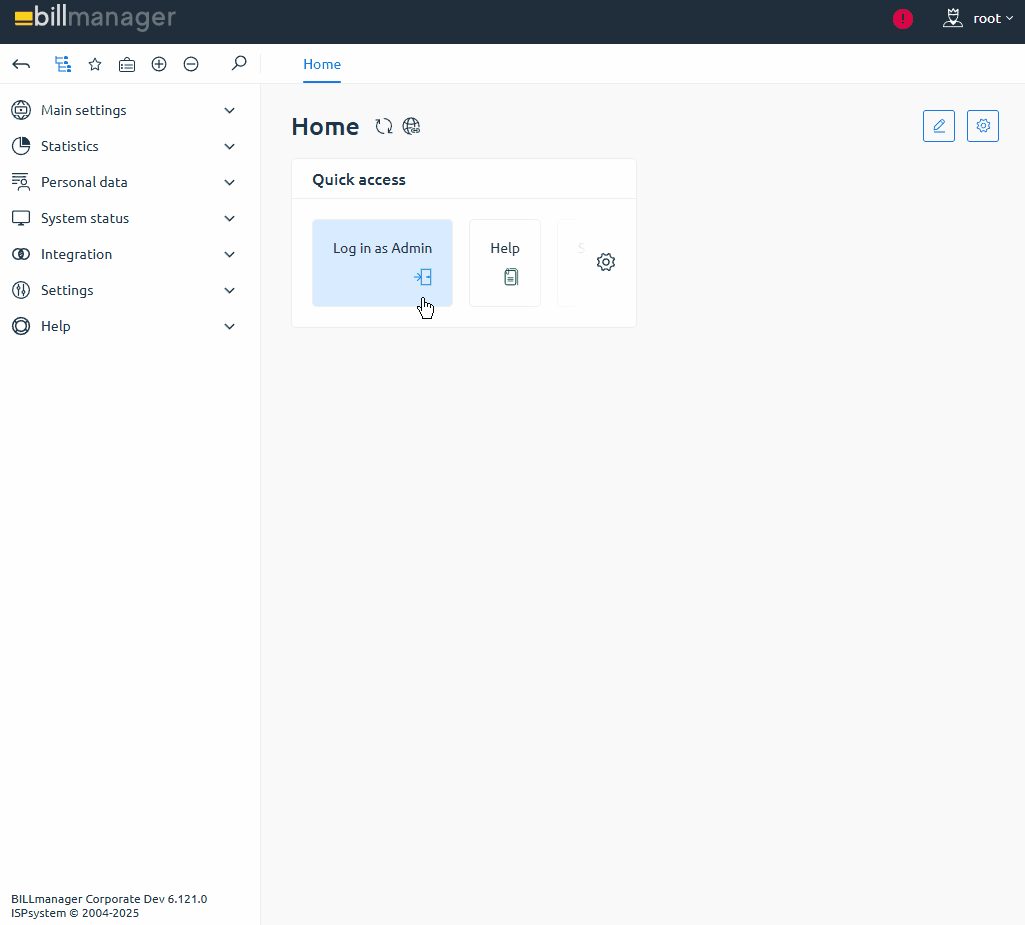The image size is (1025, 925).
Task: Open Quick access gear settings
Action: point(606,262)
